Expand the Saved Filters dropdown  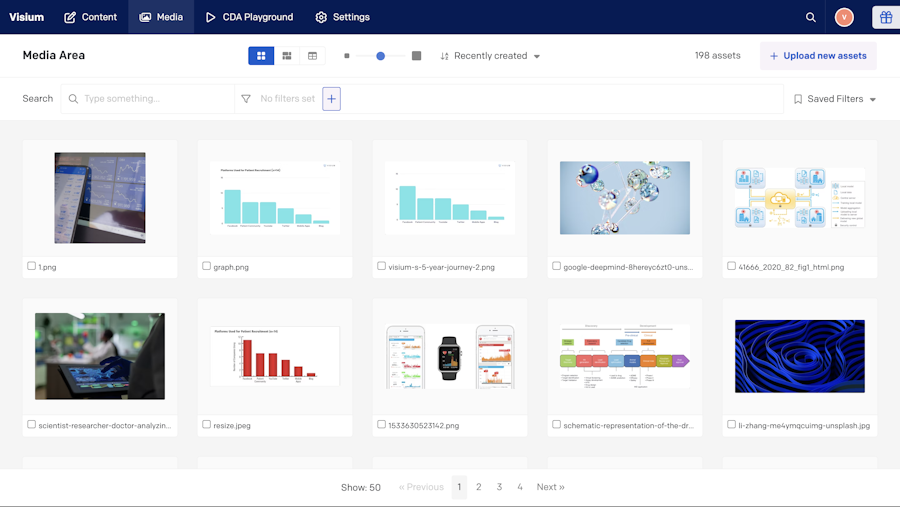click(x=835, y=99)
